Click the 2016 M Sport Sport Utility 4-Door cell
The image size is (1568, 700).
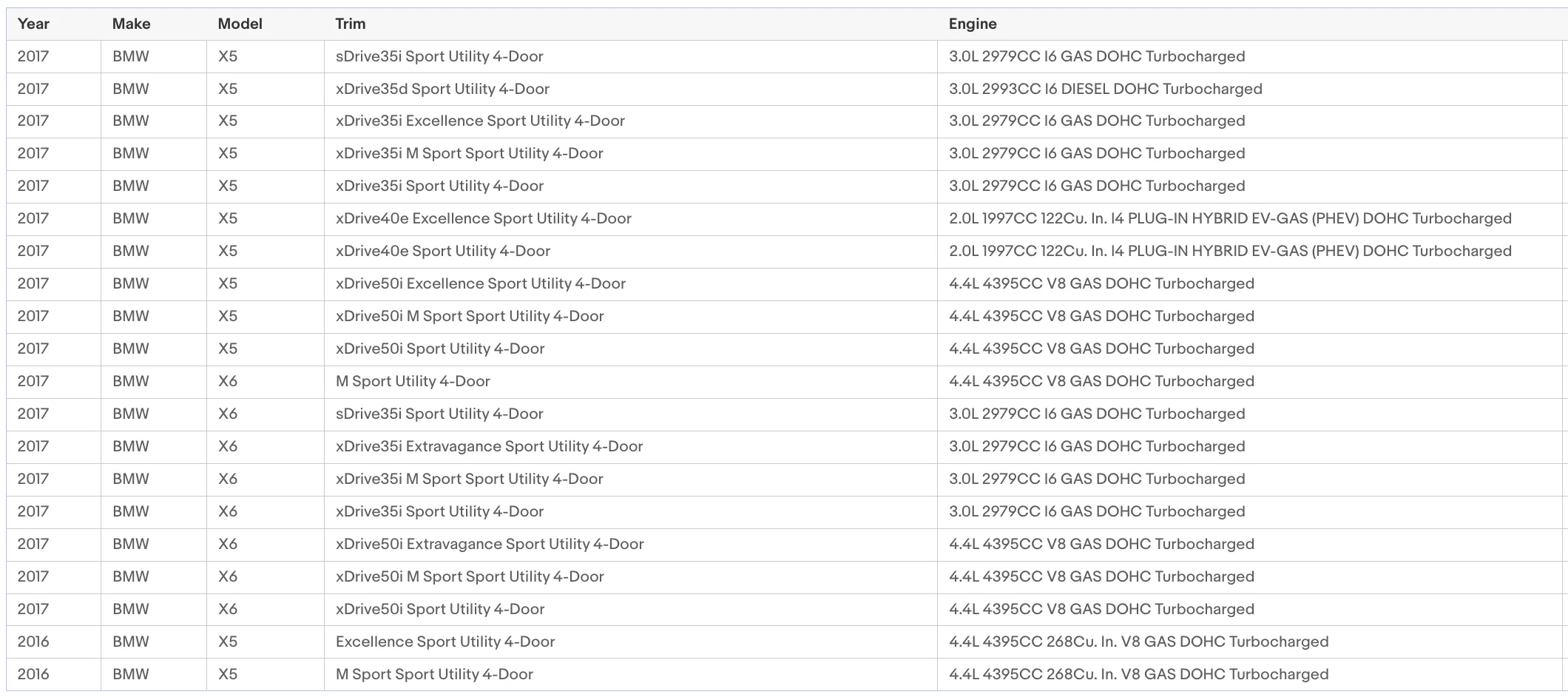tap(631, 675)
